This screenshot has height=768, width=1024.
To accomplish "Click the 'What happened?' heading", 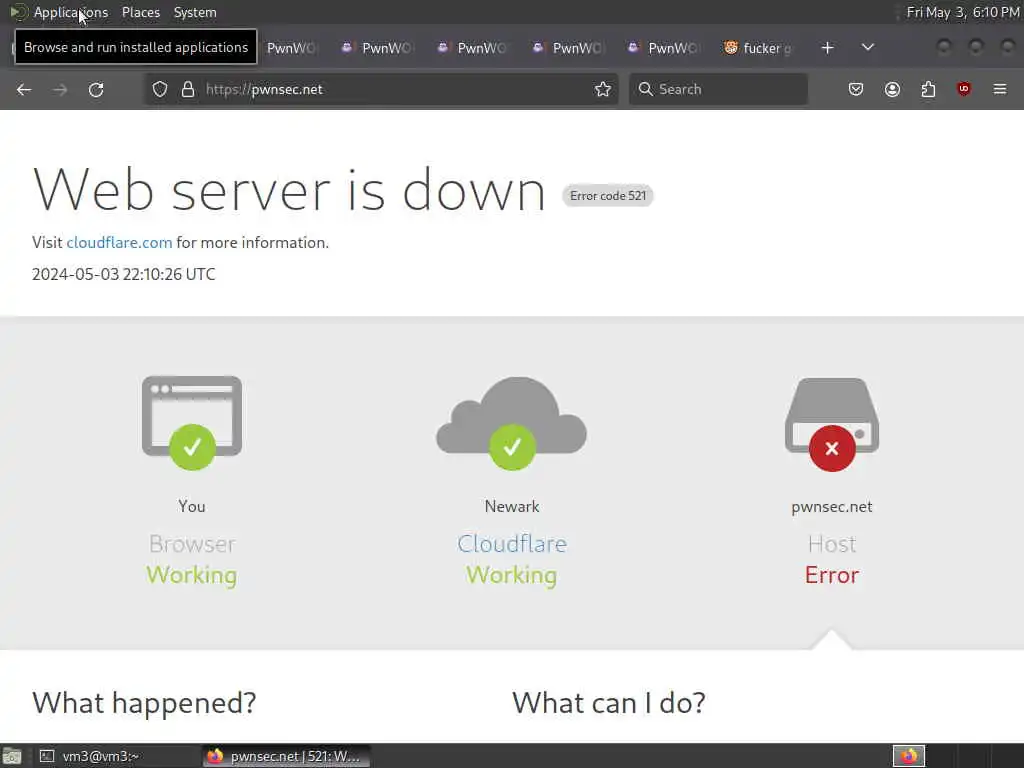I will (144, 703).
